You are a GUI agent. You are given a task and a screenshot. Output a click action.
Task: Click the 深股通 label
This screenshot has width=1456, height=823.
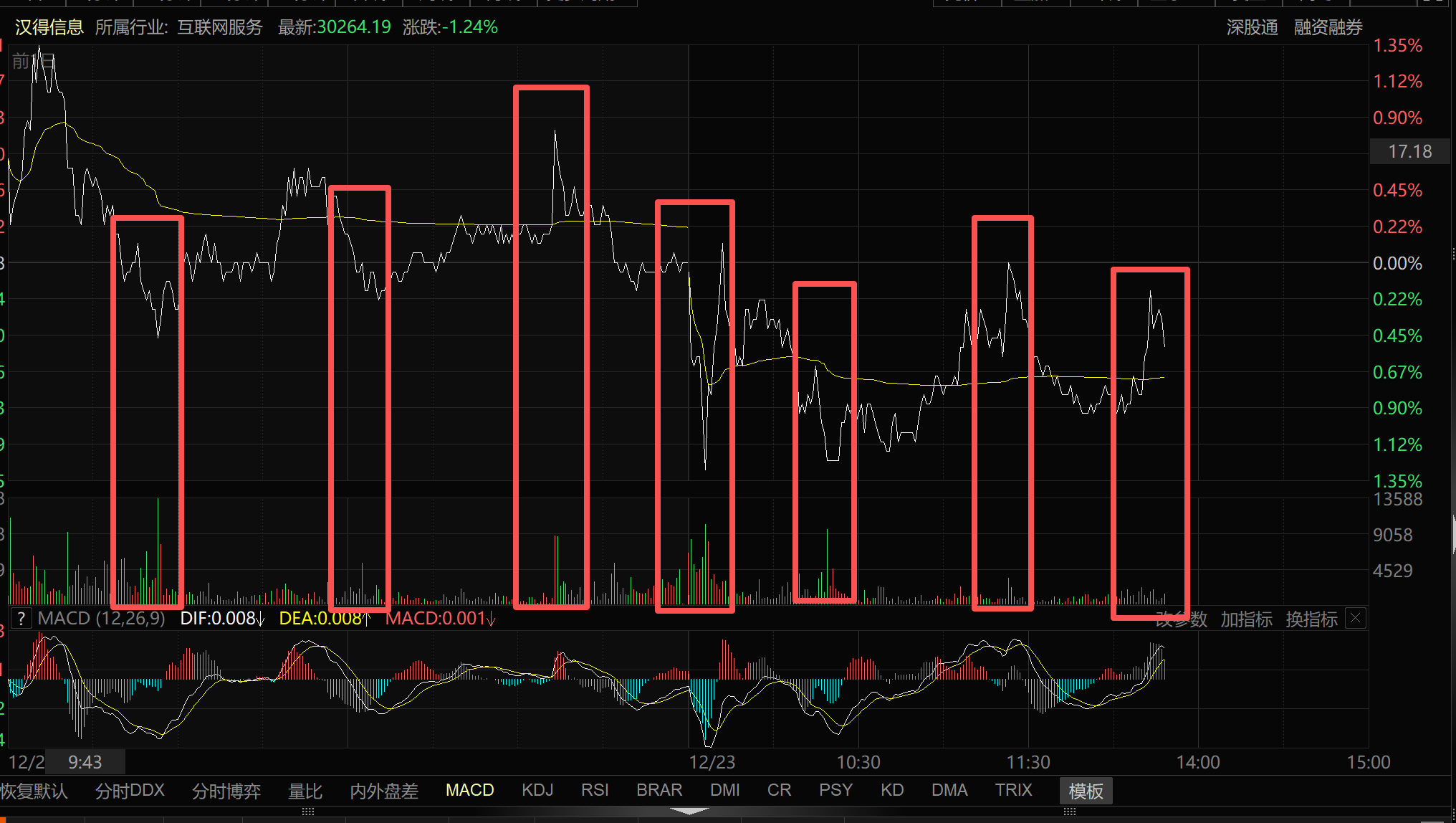click(1252, 27)
